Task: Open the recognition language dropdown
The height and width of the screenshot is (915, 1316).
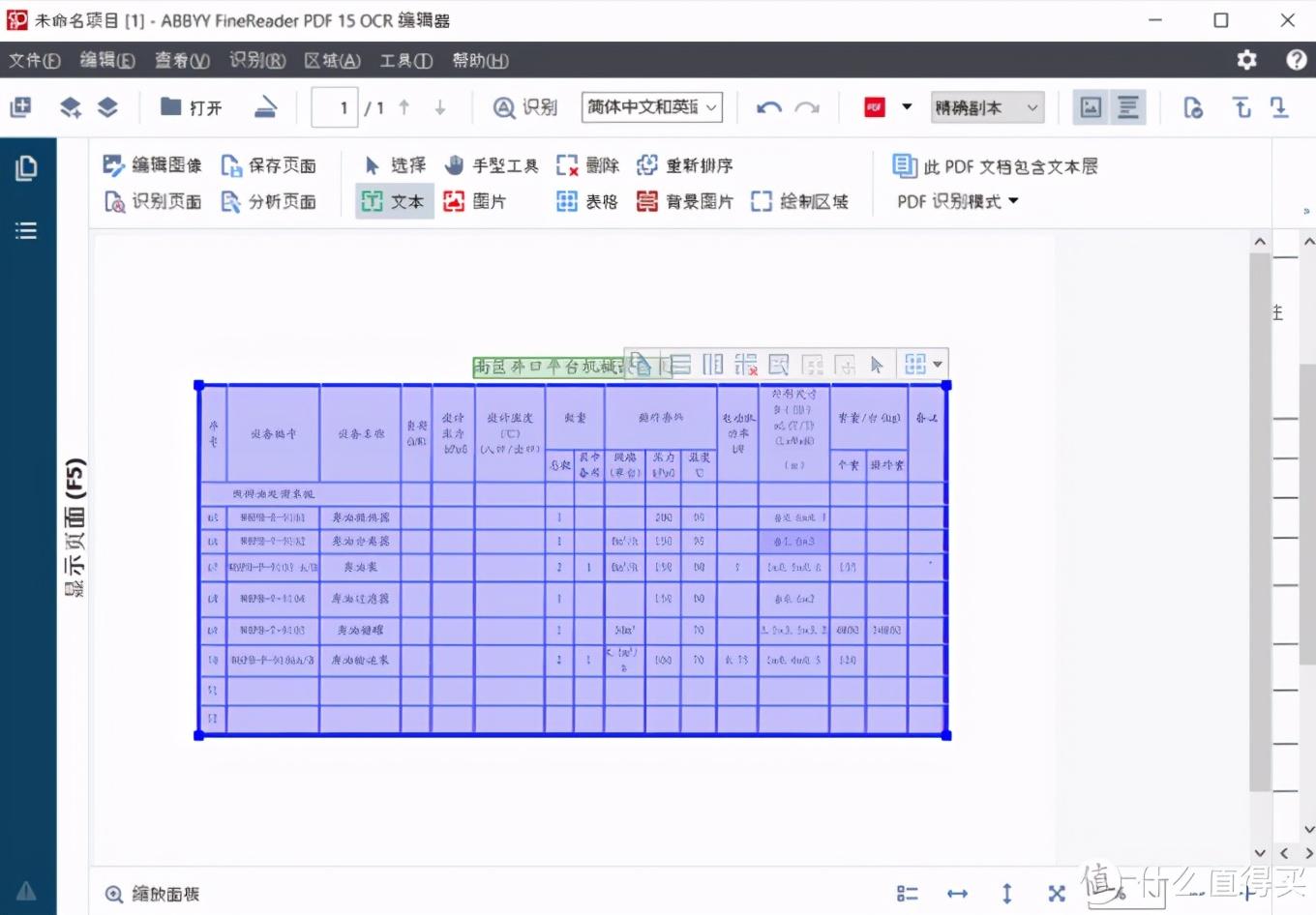Action: 651,107
